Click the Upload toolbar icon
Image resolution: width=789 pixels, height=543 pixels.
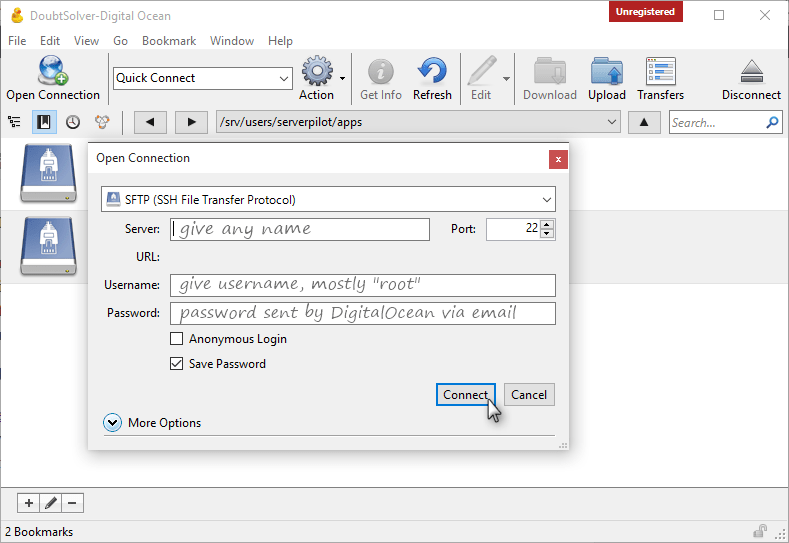click(x=607, y=70)
